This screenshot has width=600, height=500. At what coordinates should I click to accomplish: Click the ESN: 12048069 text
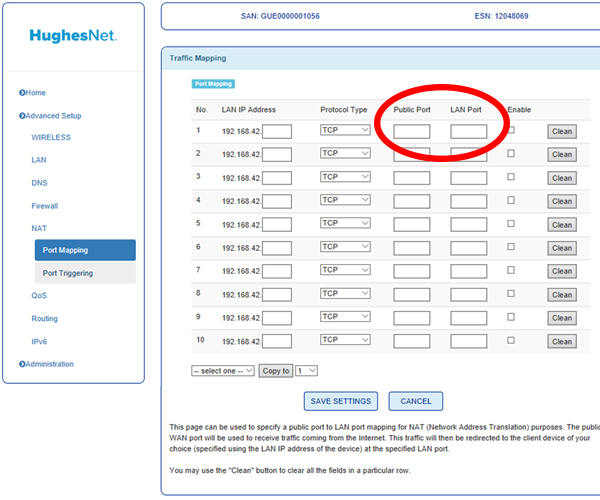click(501, 16)
